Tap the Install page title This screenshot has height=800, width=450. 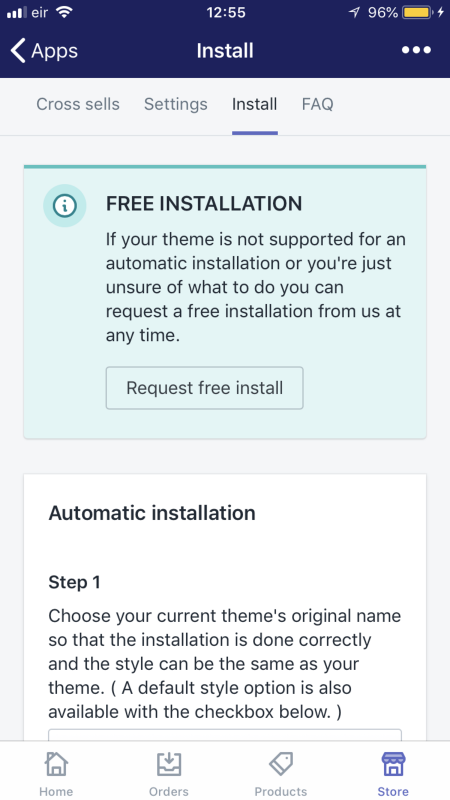pyautogui.click(x=225, y=51)
